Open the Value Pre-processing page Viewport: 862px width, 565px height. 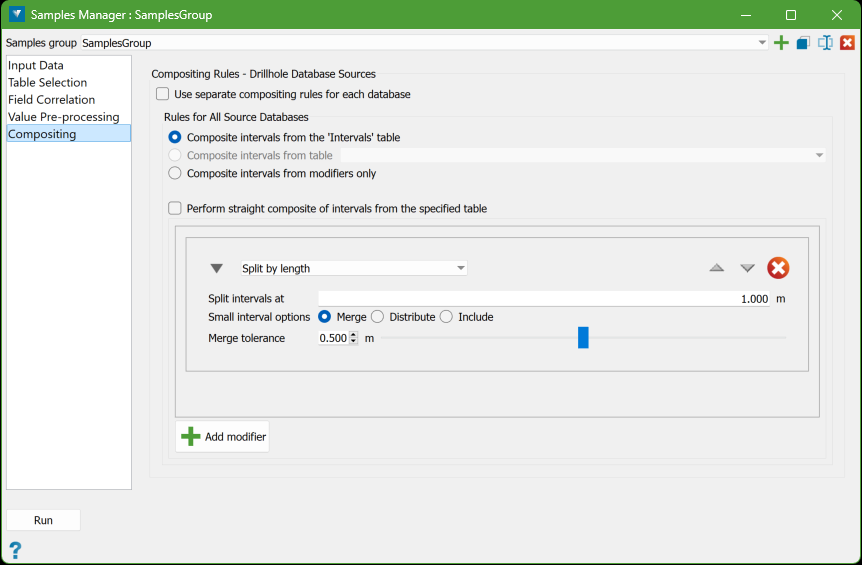click(64, 117)
